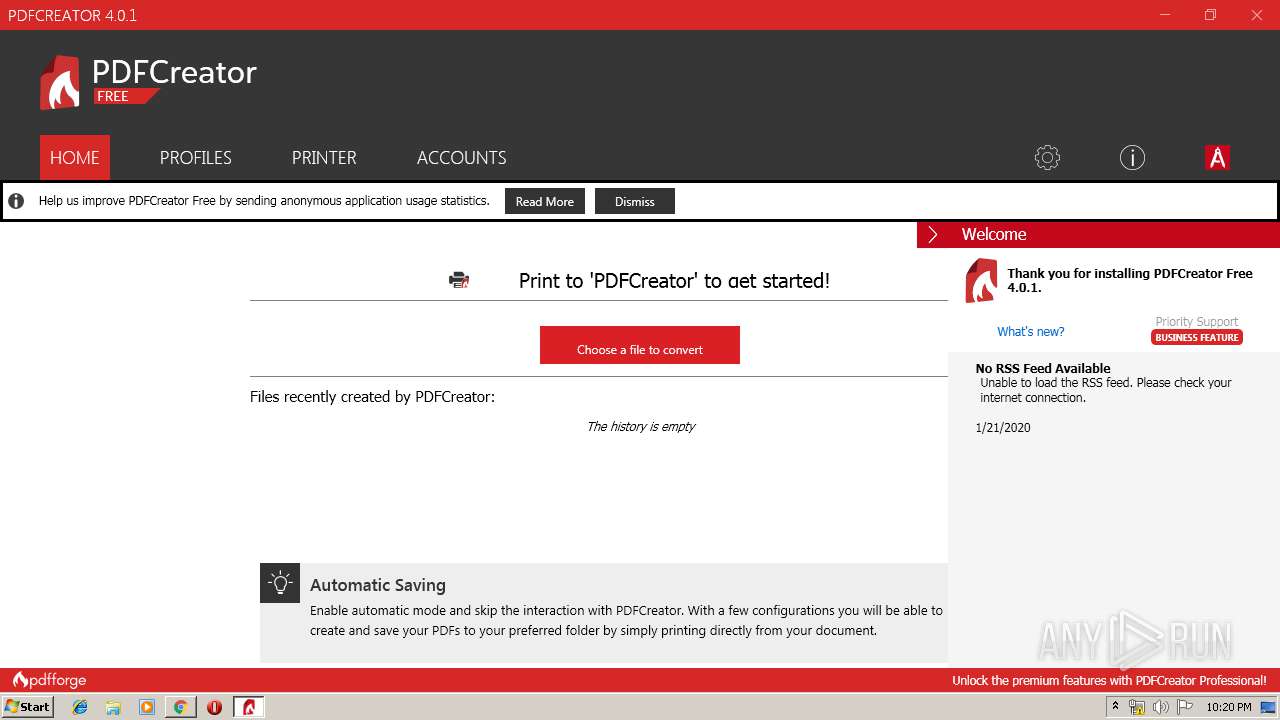Screen dimensions: 1280x720
Task: Open the What's new? link
Action: pyautogui.click(x=1031, y=332)
